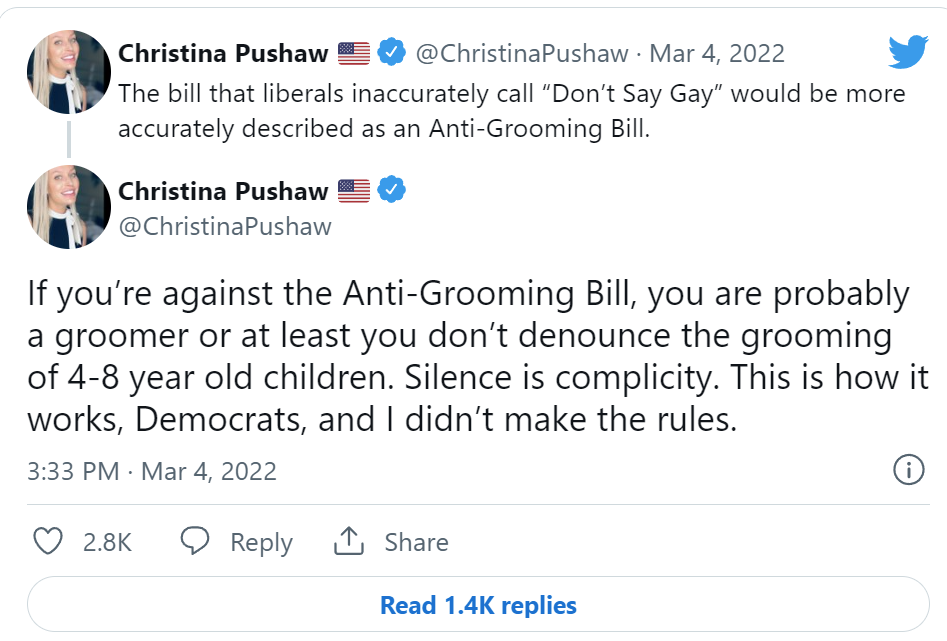Image resolution: width=947 pixels, height=641 pixels.
Task: Click the verified badge beside the lower name
Action: (x=392, y=189)
